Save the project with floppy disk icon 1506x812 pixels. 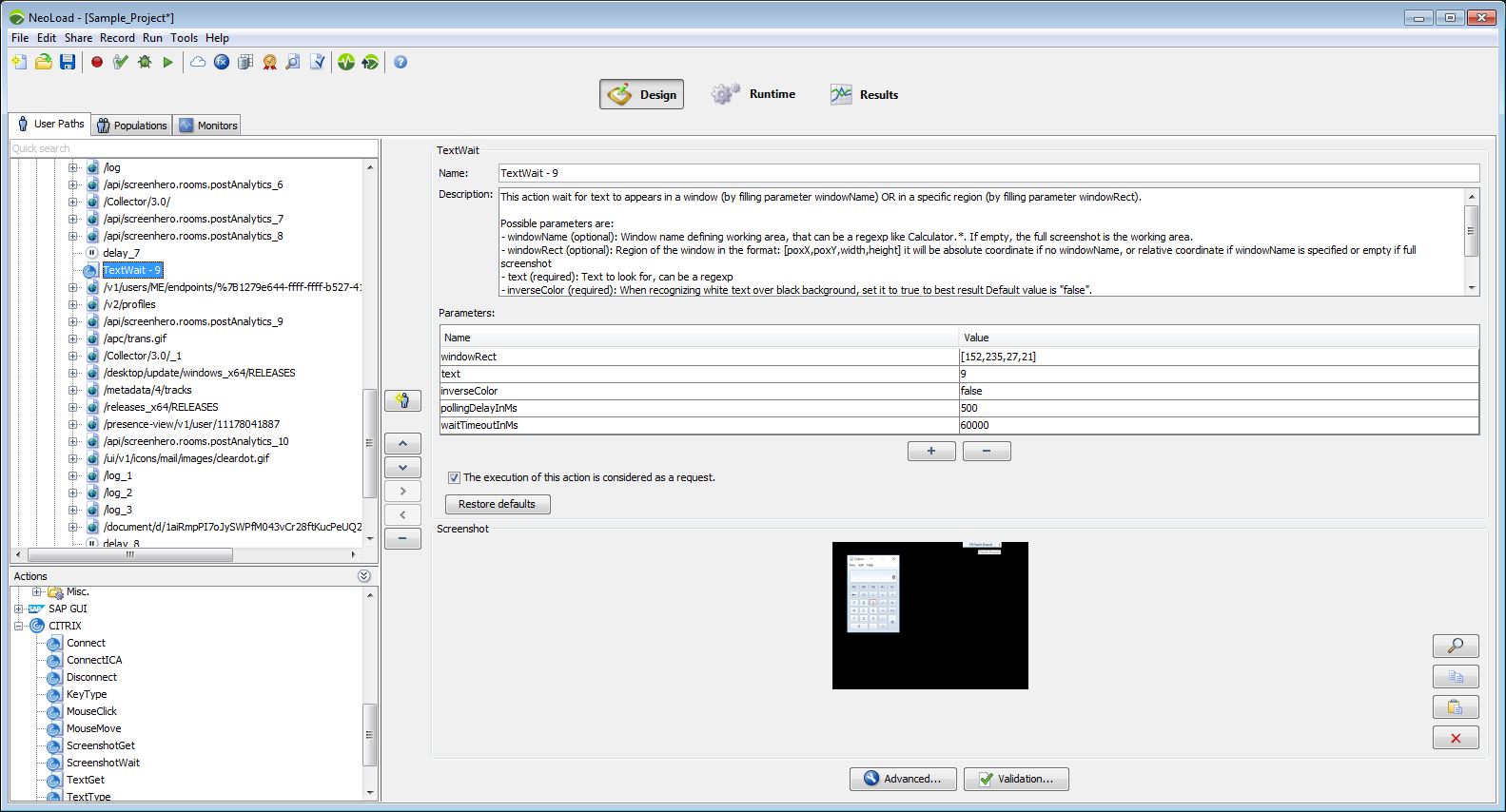[x=68, y=62]
